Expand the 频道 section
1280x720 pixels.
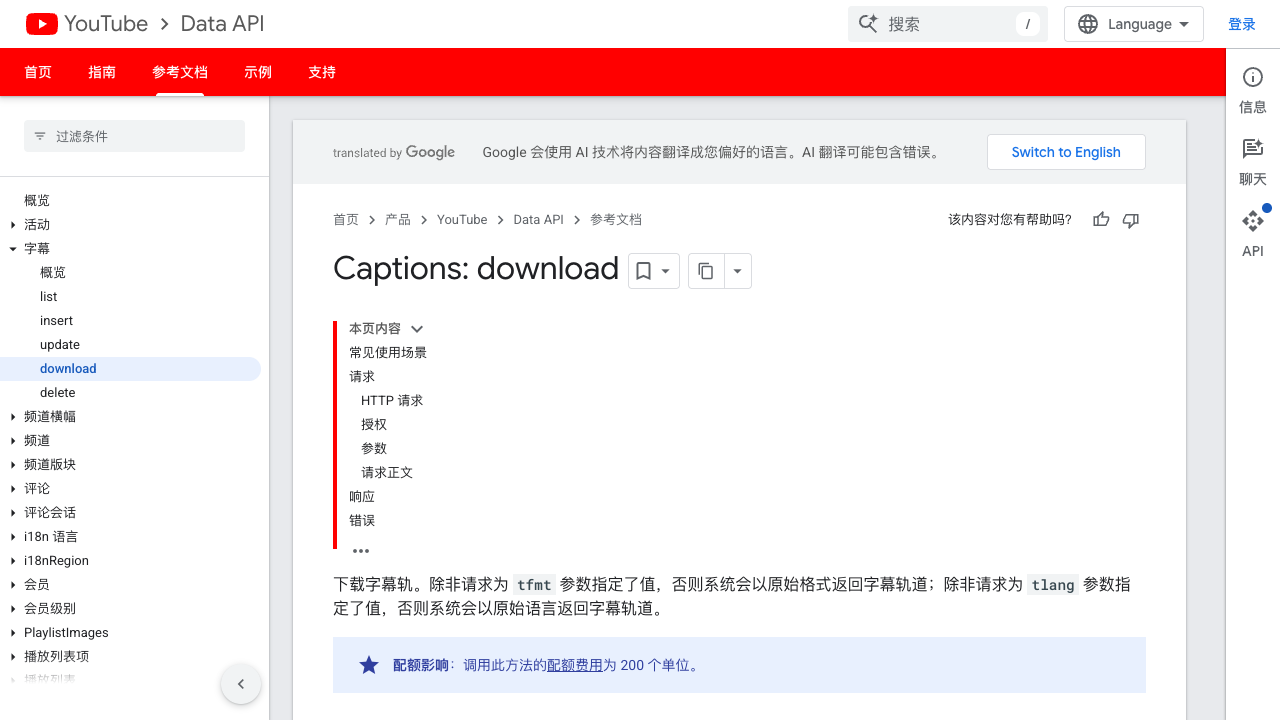click(13, 441)
